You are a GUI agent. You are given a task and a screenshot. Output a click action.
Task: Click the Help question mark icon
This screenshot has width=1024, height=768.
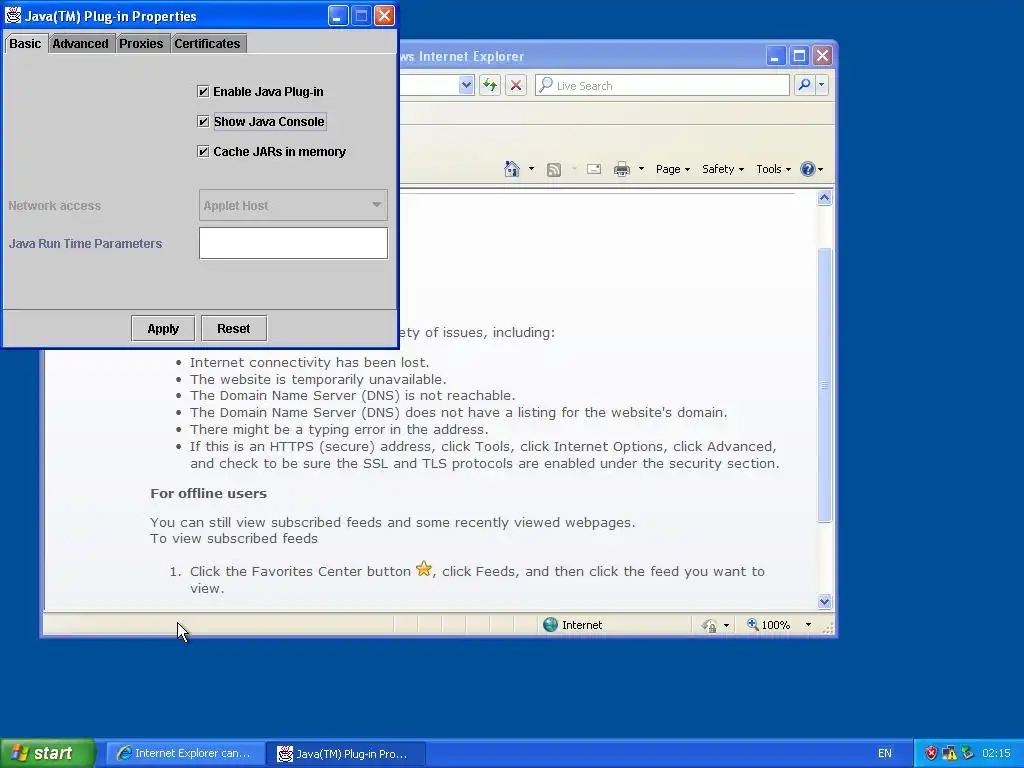click(x=808, y=169)
